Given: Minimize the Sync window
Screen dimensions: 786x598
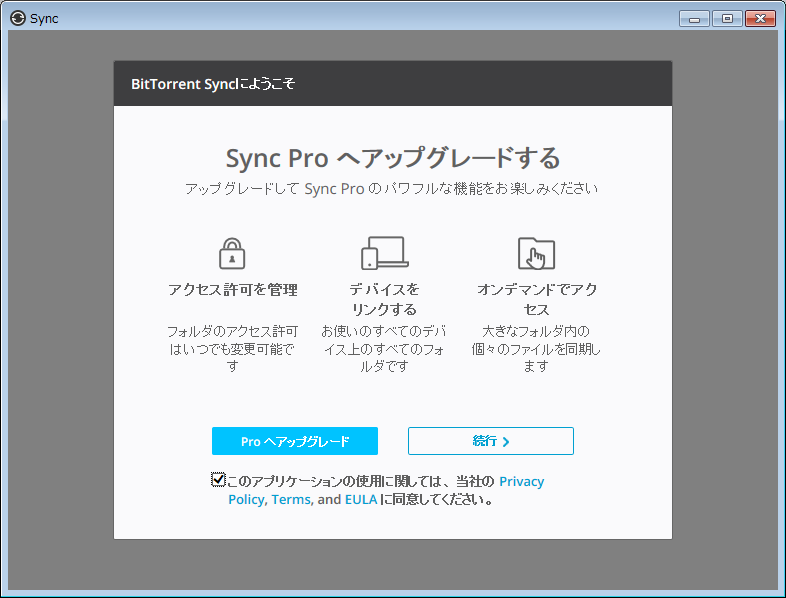Looking at the screenshot, I should [x=694, y=19].
